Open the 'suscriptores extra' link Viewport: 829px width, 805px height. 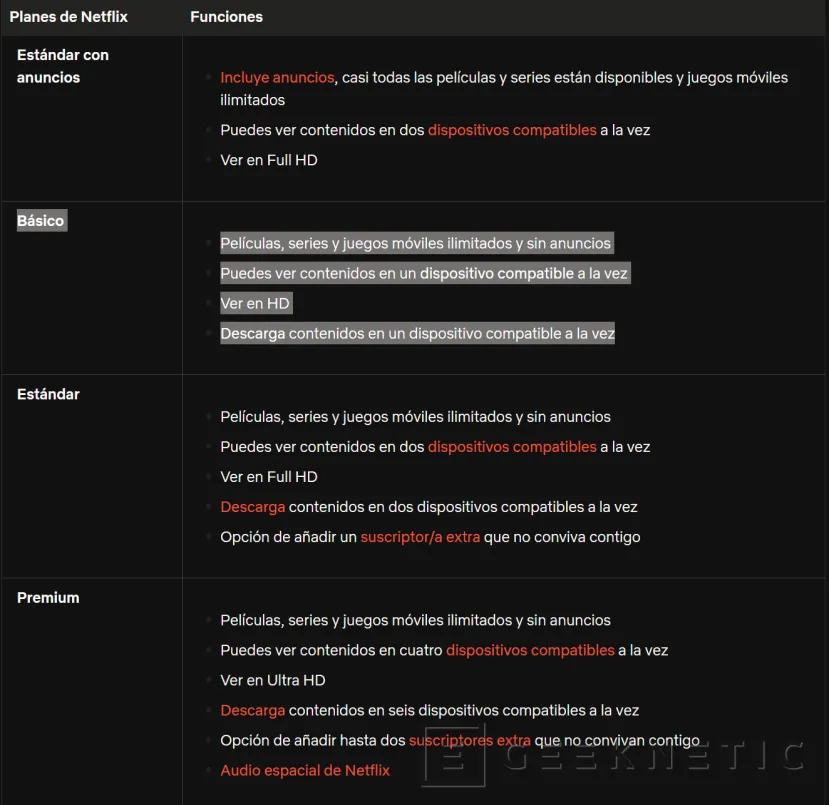469,741
